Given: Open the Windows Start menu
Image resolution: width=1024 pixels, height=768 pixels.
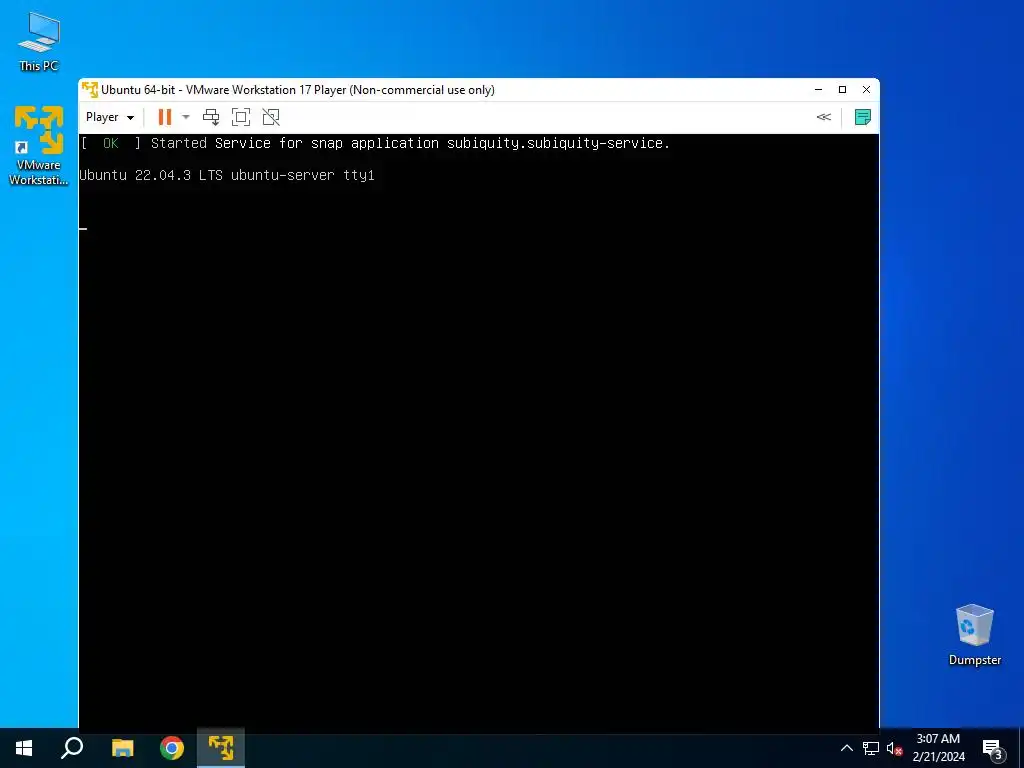Looking at the screenshot, I should (x=24, y=748).
